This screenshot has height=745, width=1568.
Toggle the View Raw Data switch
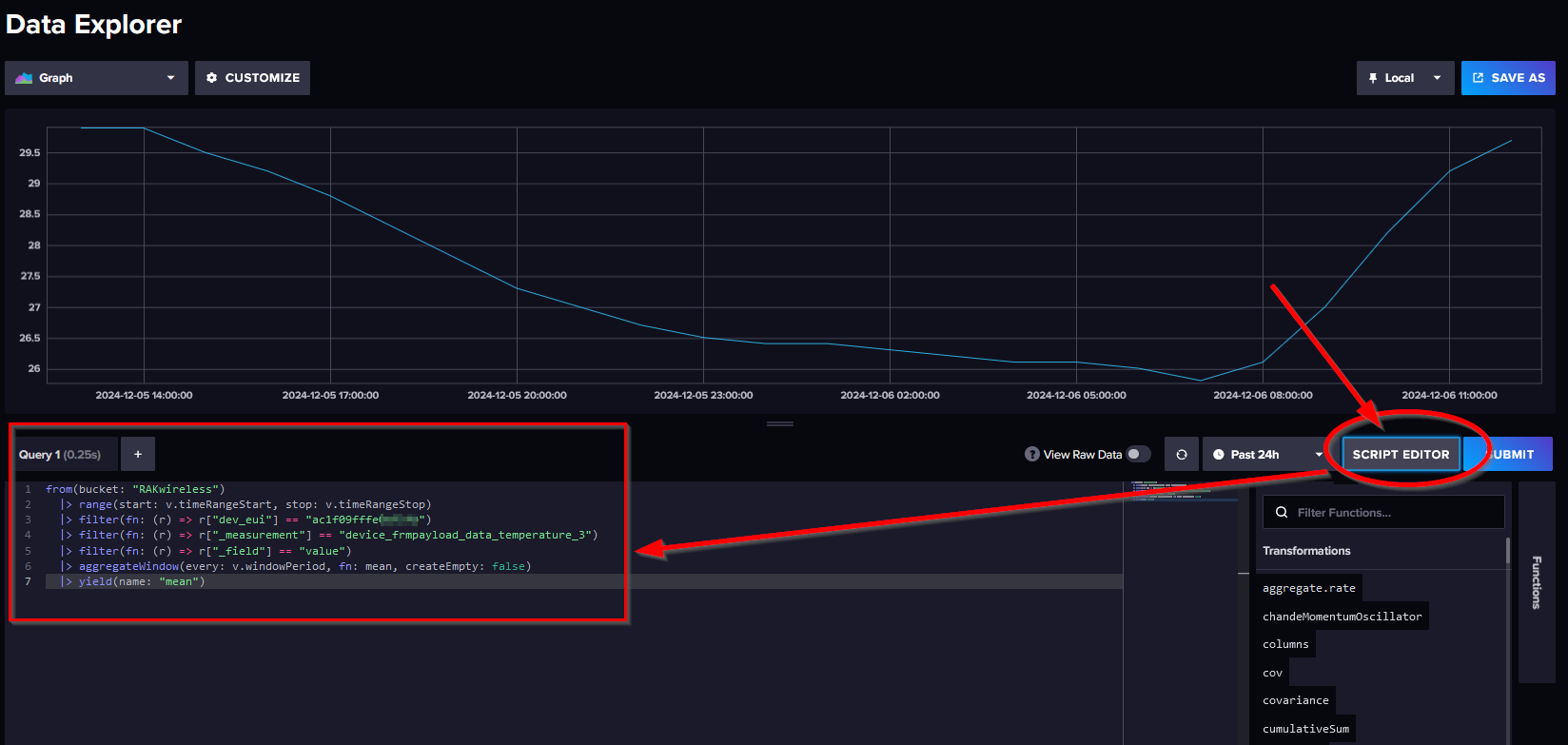[x=1139, y=455]
